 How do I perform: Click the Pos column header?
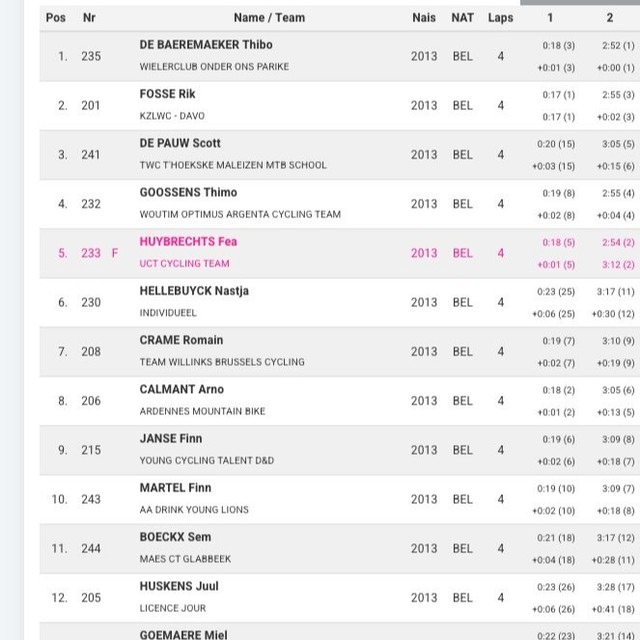[x=56, y=18]
